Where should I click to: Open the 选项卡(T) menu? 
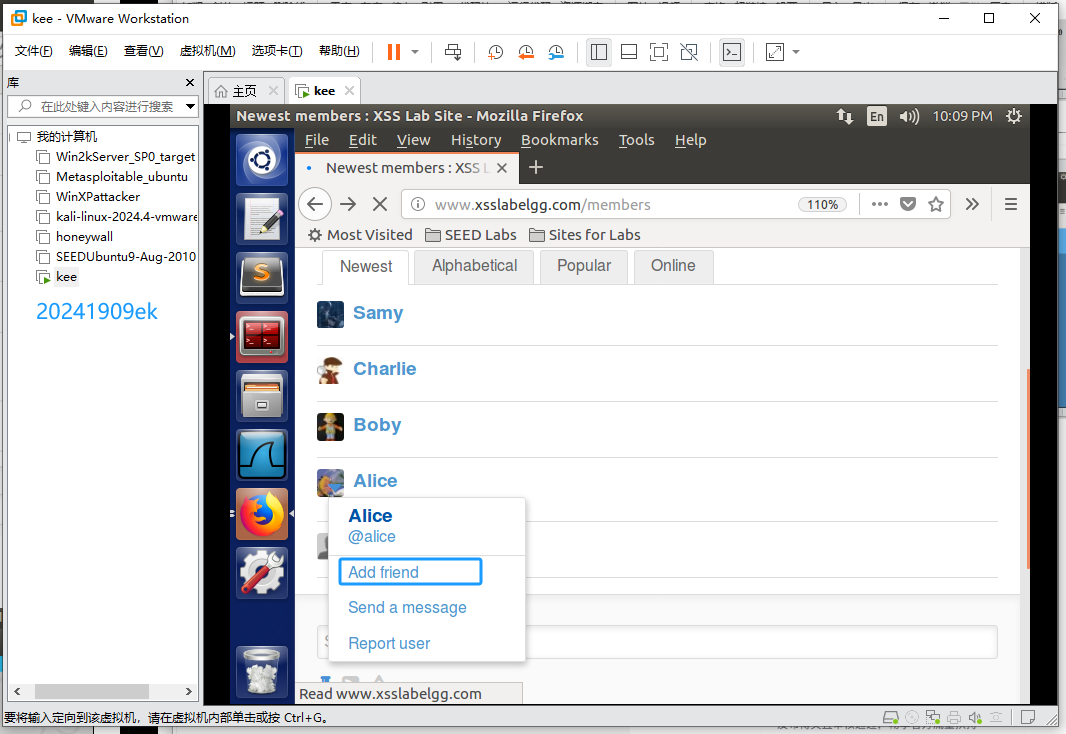[x=277, y=51]
